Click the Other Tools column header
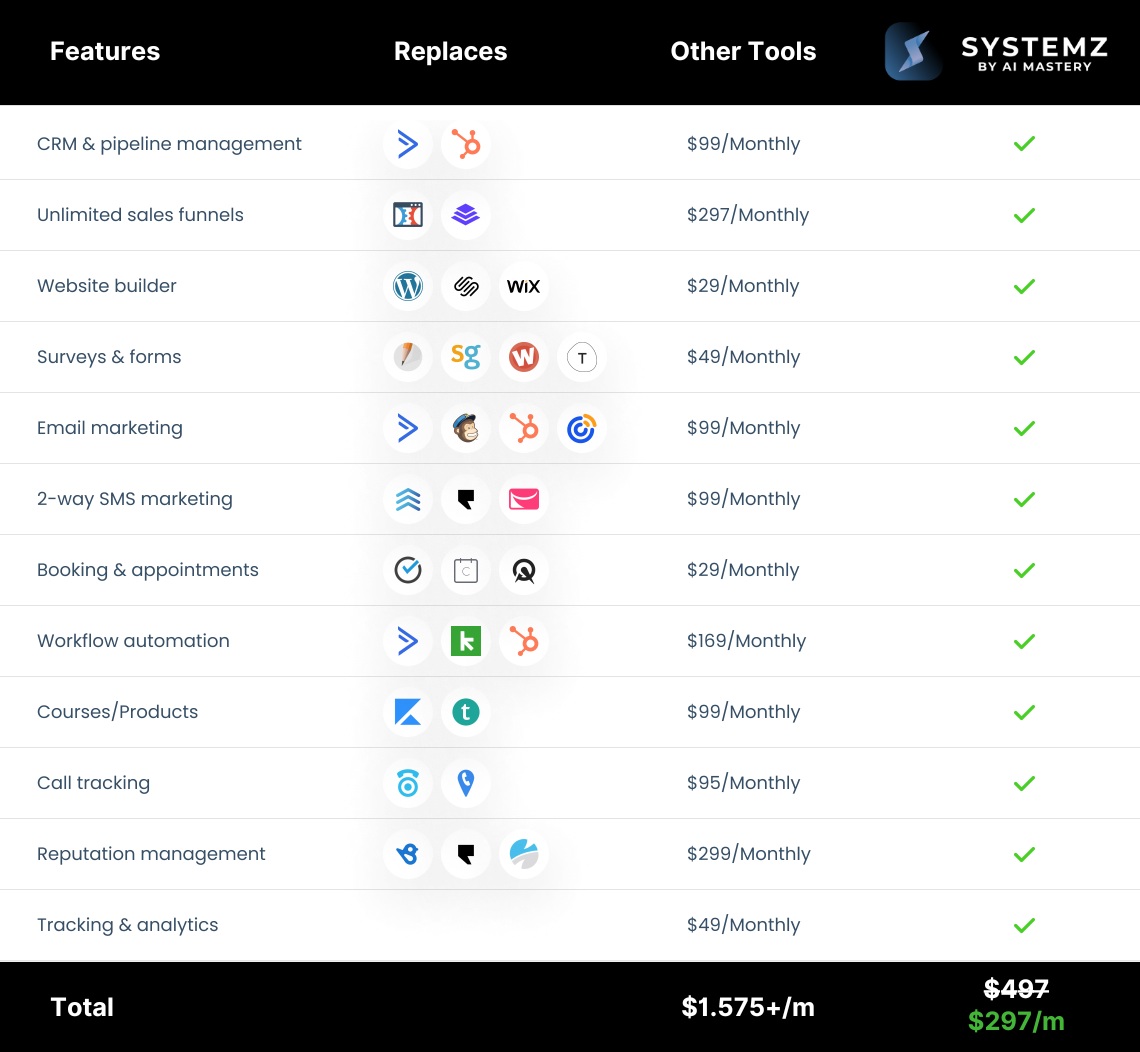This screenshot has height=1052, width=1140. [743, 52]
